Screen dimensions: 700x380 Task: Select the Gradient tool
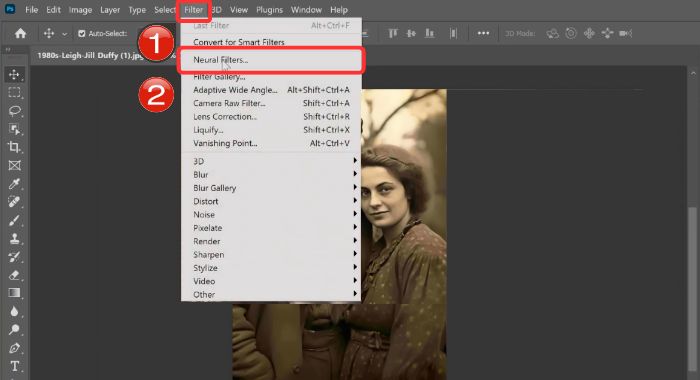[x=14, y=293]
